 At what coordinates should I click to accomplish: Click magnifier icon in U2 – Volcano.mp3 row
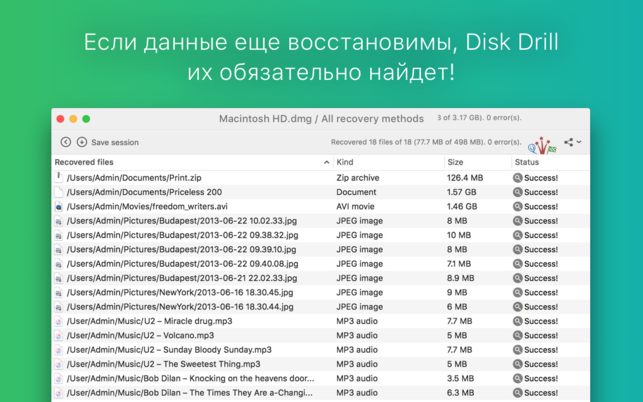pyautogui.click(x=518, y=336)
